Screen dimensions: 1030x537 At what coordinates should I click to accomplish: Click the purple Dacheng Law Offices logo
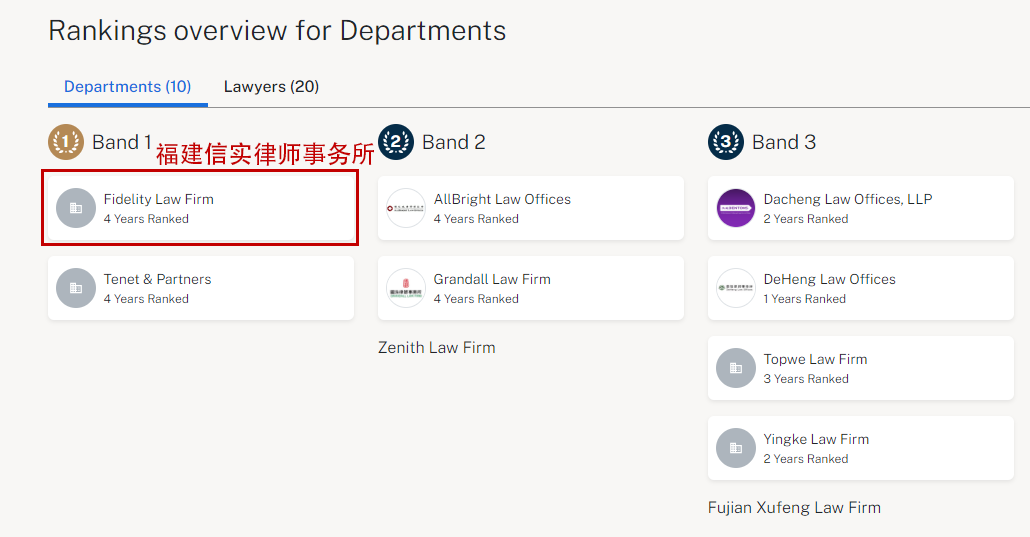[x=736, y=208]
